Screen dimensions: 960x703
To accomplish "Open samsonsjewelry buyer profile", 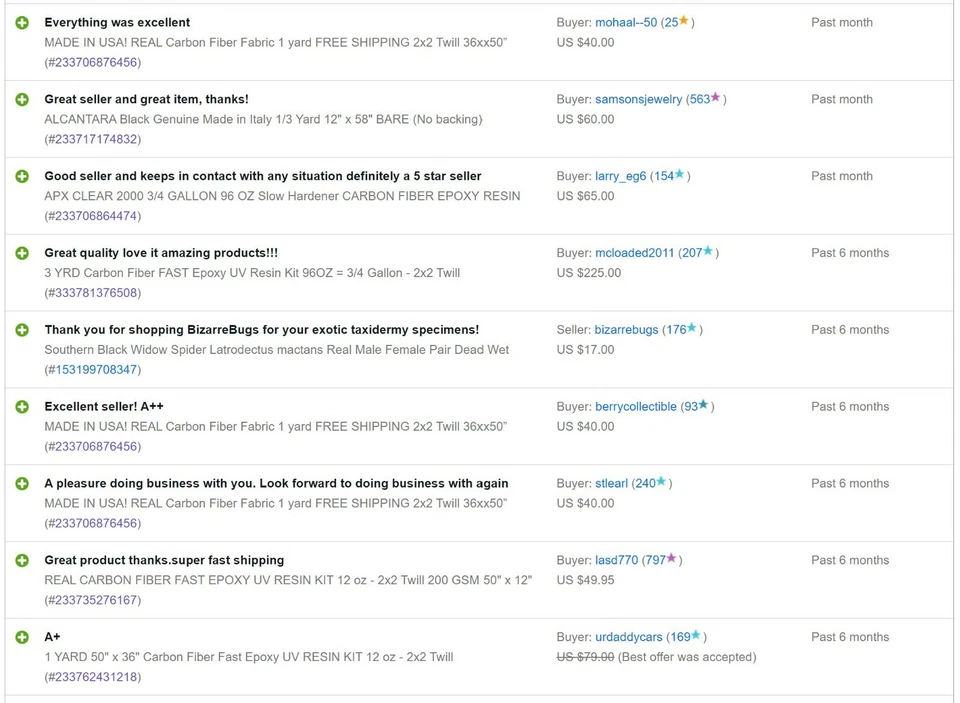I will (x=638, y=100).
